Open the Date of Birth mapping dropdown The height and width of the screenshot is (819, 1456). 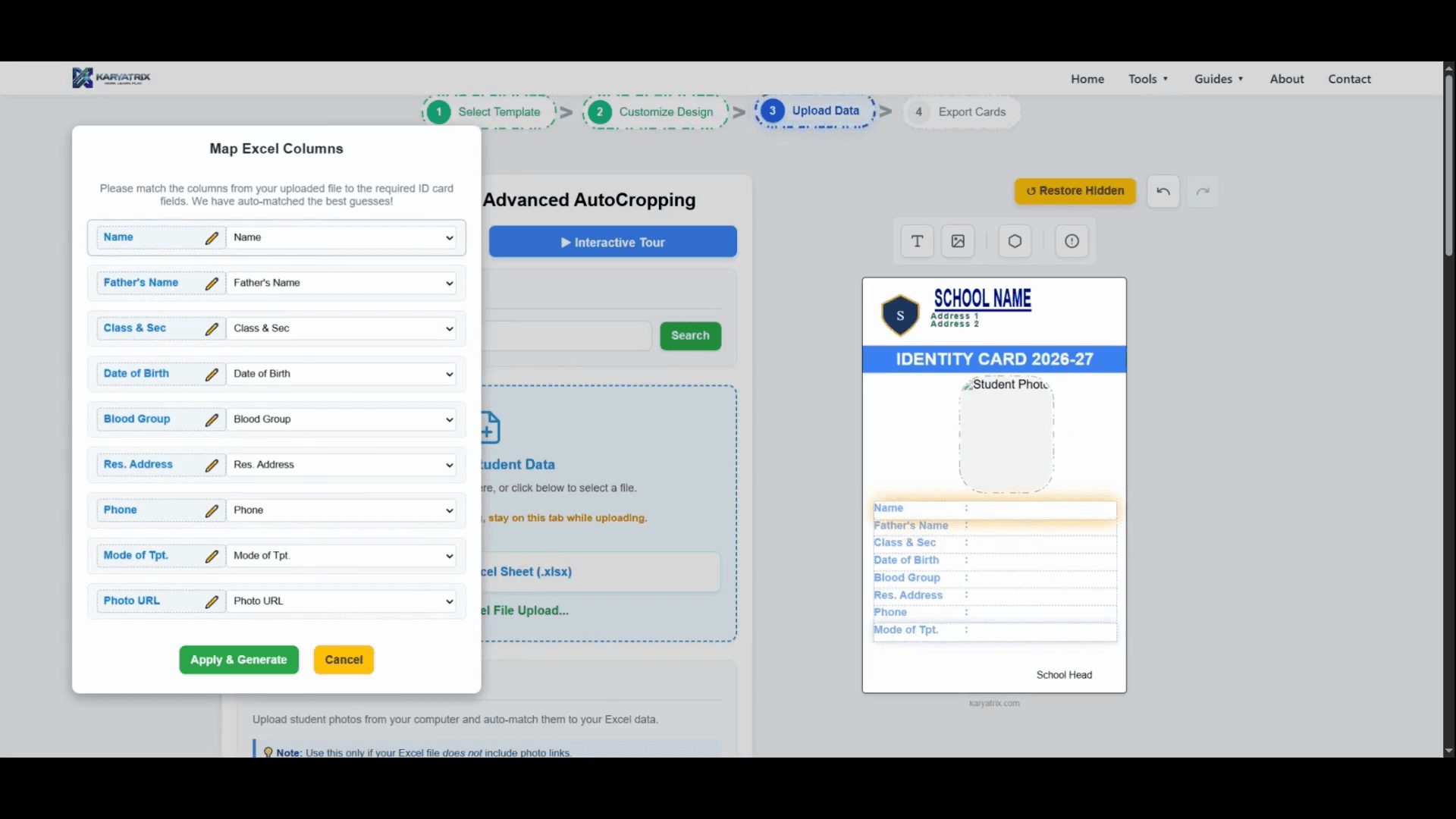pos(341,374)
